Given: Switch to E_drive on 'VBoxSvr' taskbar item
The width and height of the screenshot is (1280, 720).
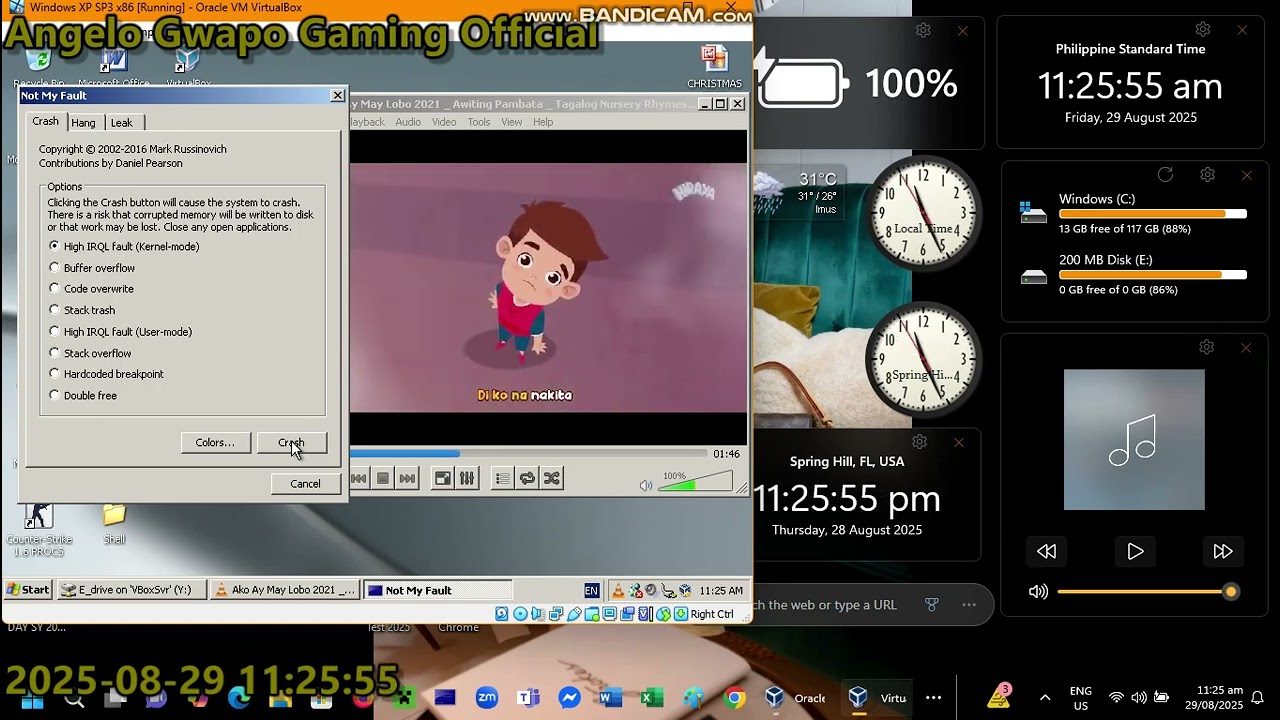Looking at the screenshot, I should click(x=132, y=590).
